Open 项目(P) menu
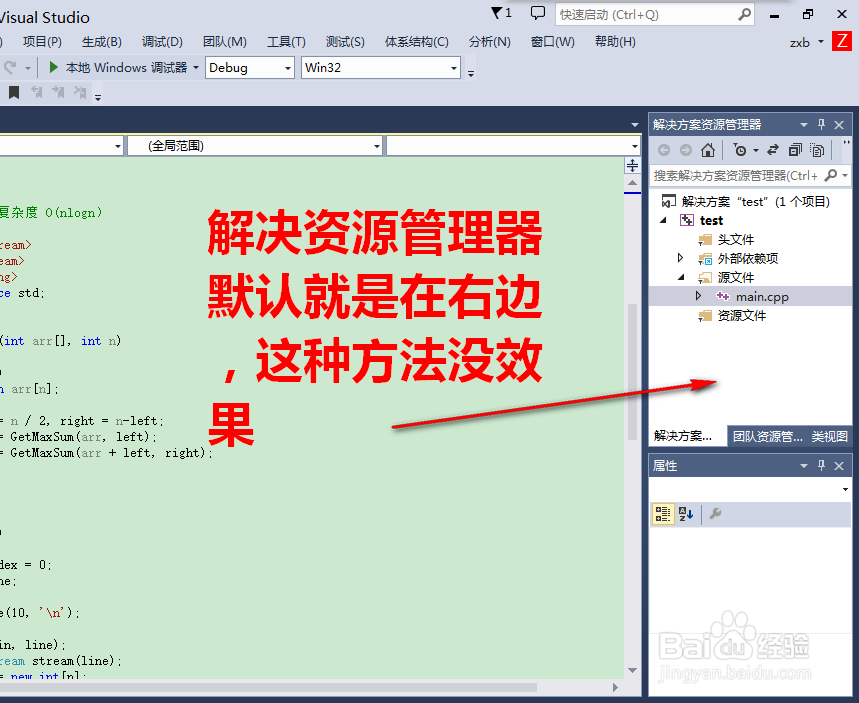 point(42,42)
